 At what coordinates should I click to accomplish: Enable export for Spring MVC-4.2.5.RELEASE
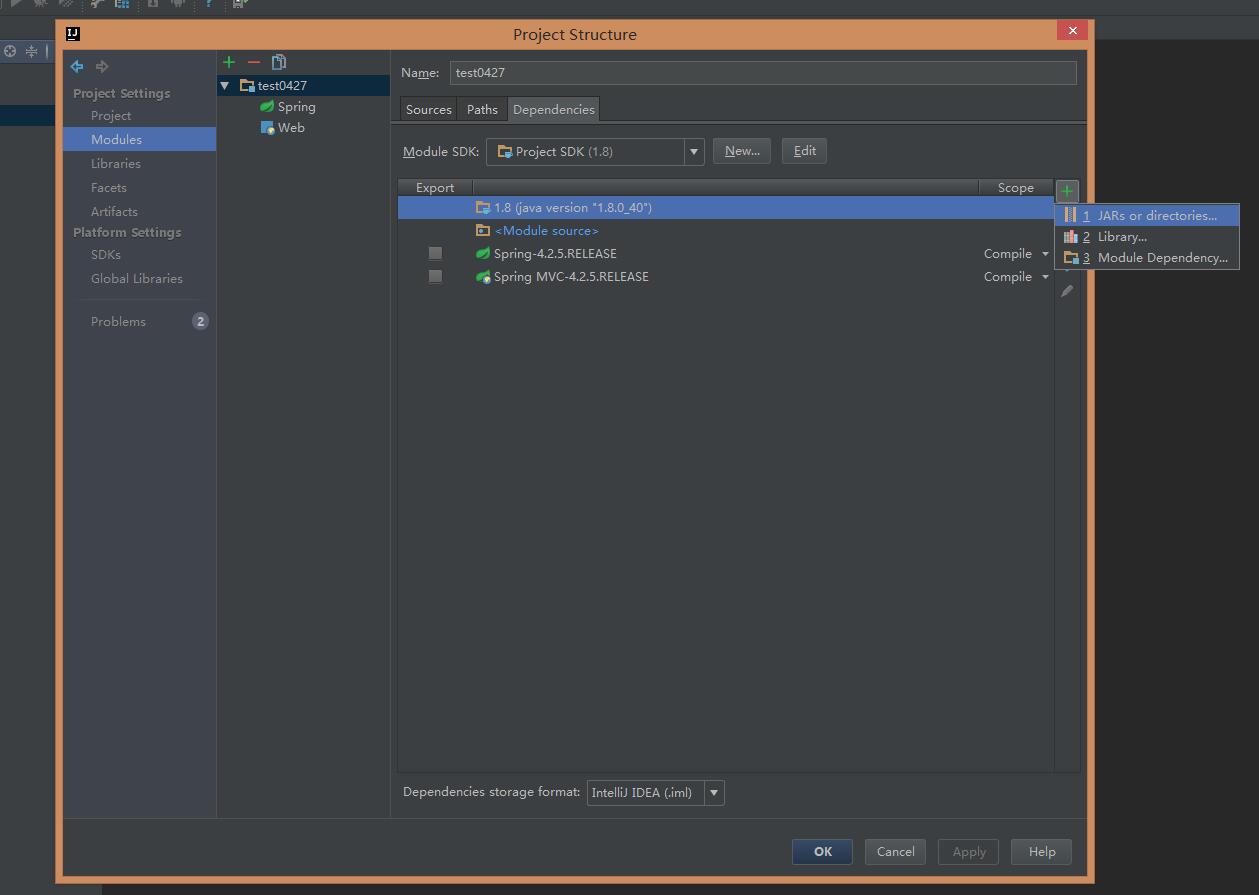(435, 277)
